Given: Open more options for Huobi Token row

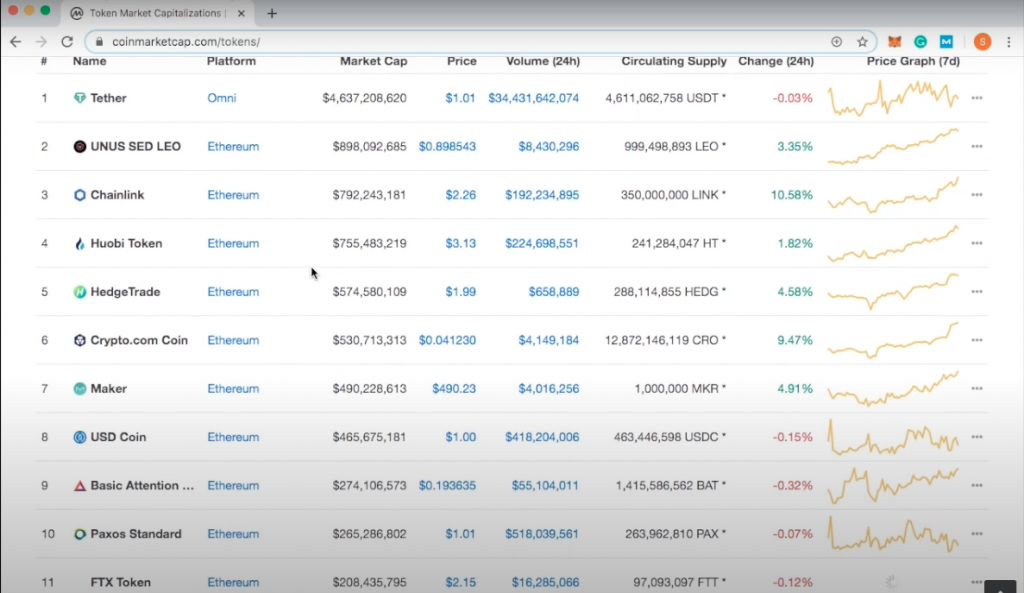Looking at the screenshot, I should coord(977,243).
